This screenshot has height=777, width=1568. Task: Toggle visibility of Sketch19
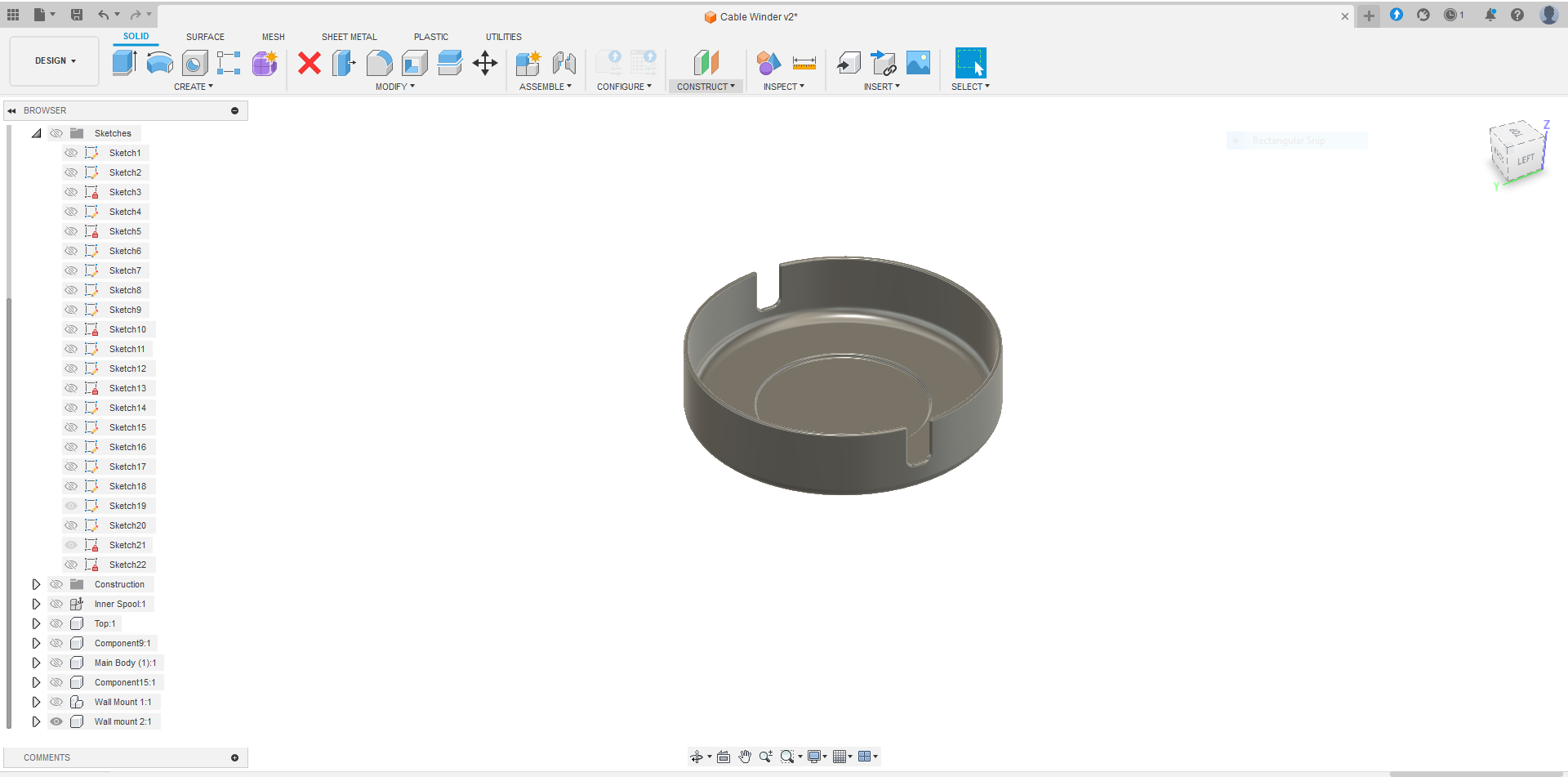pos(71,506)
